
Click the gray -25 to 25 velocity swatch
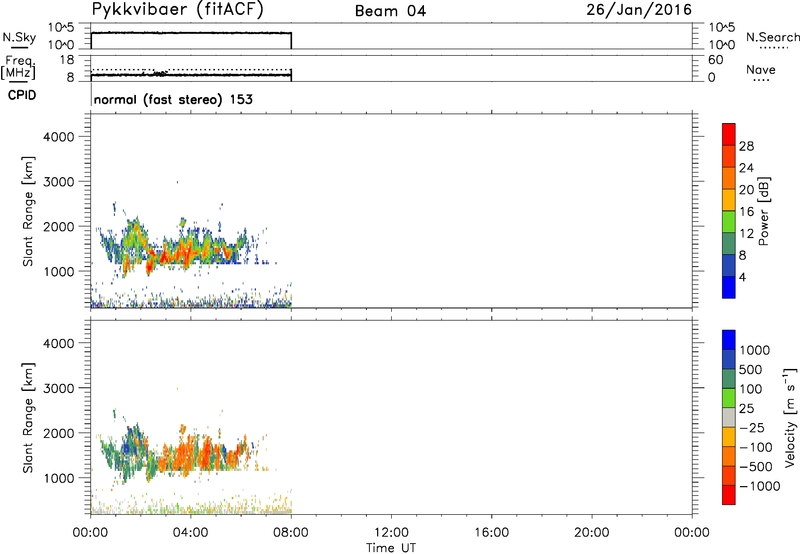pos(729,418)
